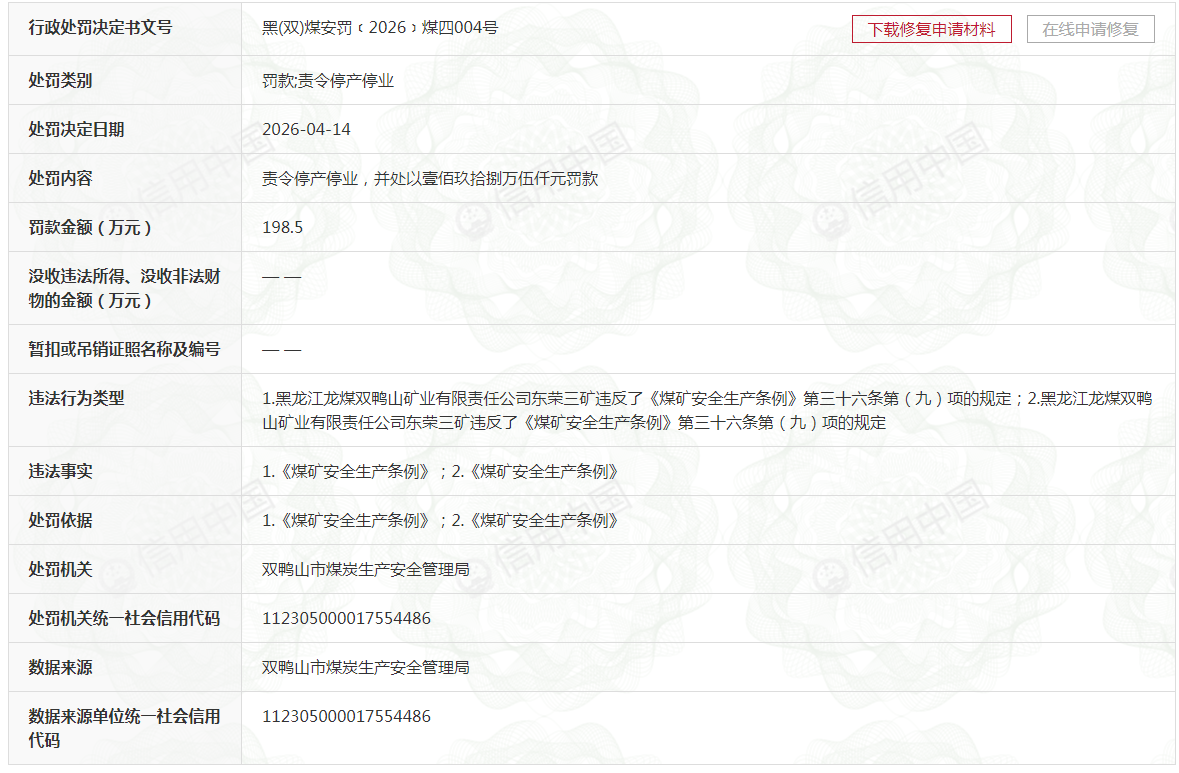
Task: Click the penalty type value 罚款;责令停产停业
Action: 328,80
